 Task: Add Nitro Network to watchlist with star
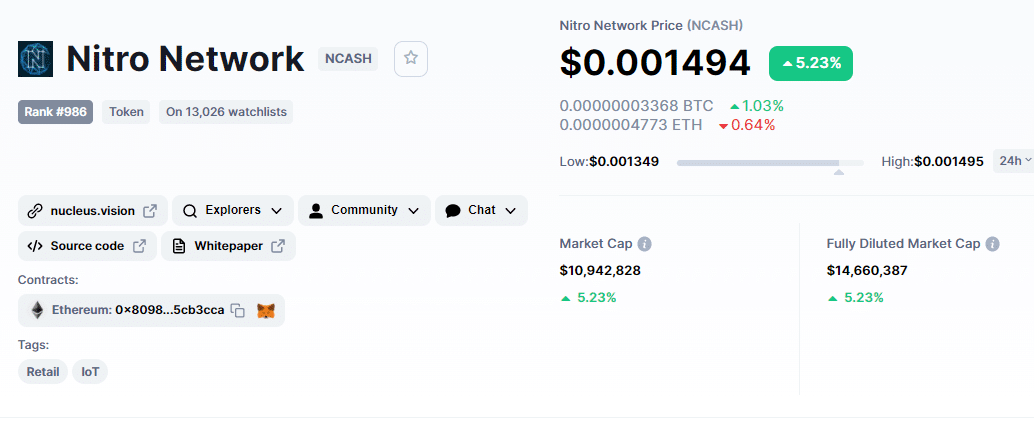pyautogui.click(x=411, y=59)
